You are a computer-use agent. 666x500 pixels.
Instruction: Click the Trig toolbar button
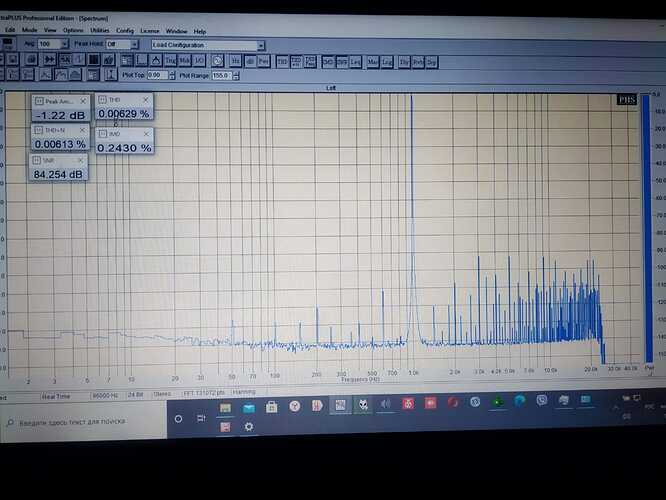pos(170,61)
